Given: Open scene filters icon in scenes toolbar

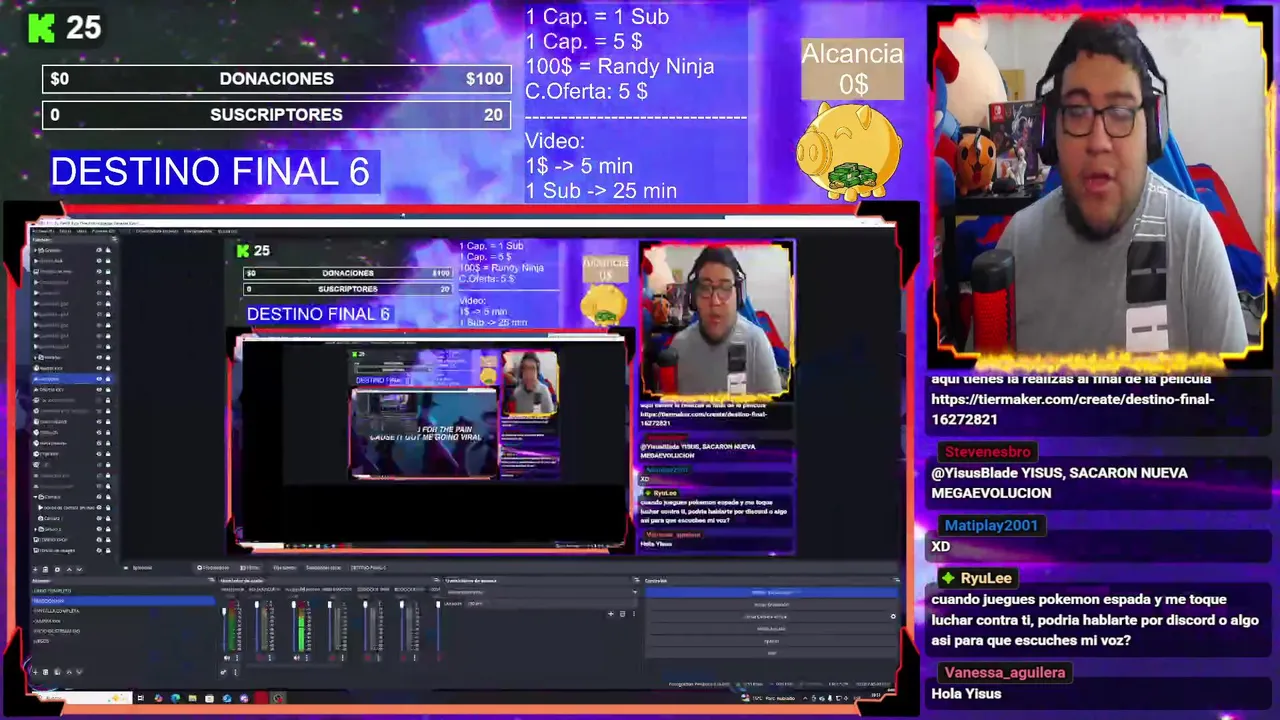Looking at the screenshot, I should (x=57, y=672).
